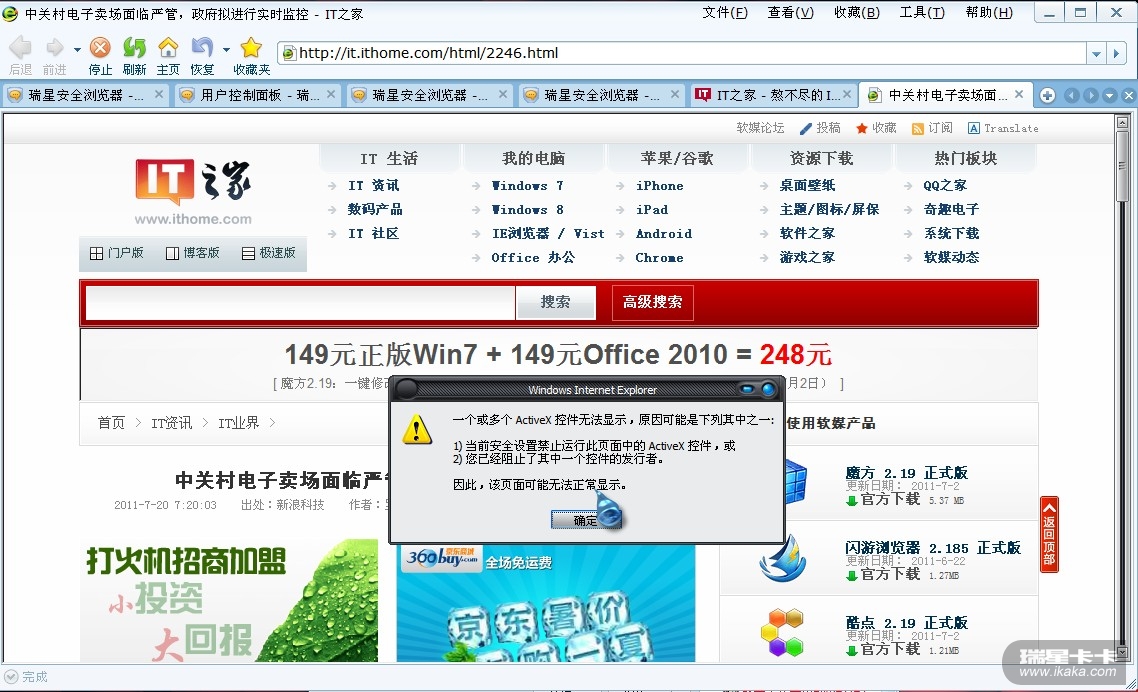Click 官方下载 under 闪游浏览器

(x=883, y=574)
